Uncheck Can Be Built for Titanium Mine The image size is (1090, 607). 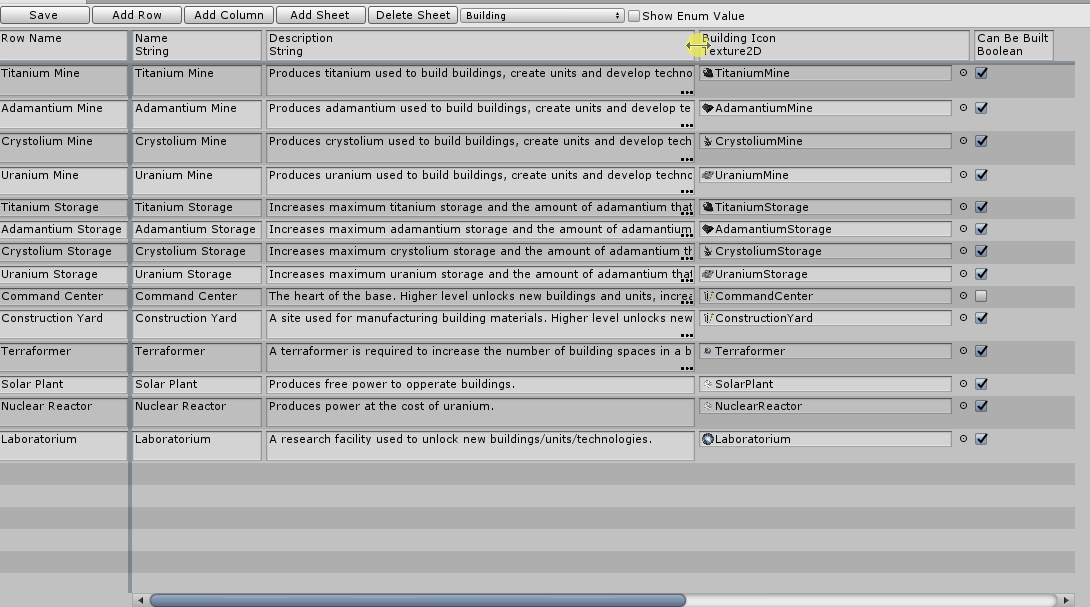pos(981,73)
